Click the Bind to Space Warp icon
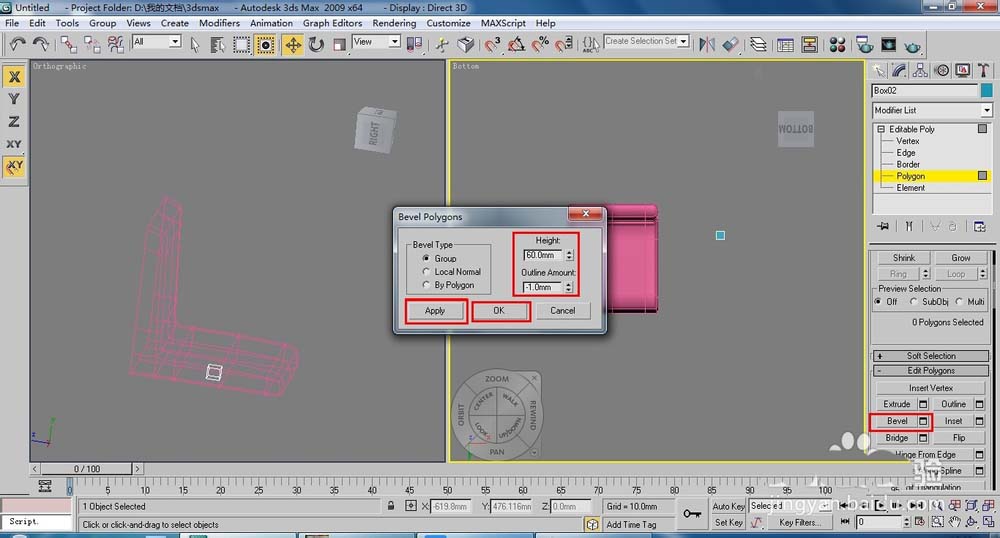The height and width of the screenshot is (538, 1000). (115, 44)
